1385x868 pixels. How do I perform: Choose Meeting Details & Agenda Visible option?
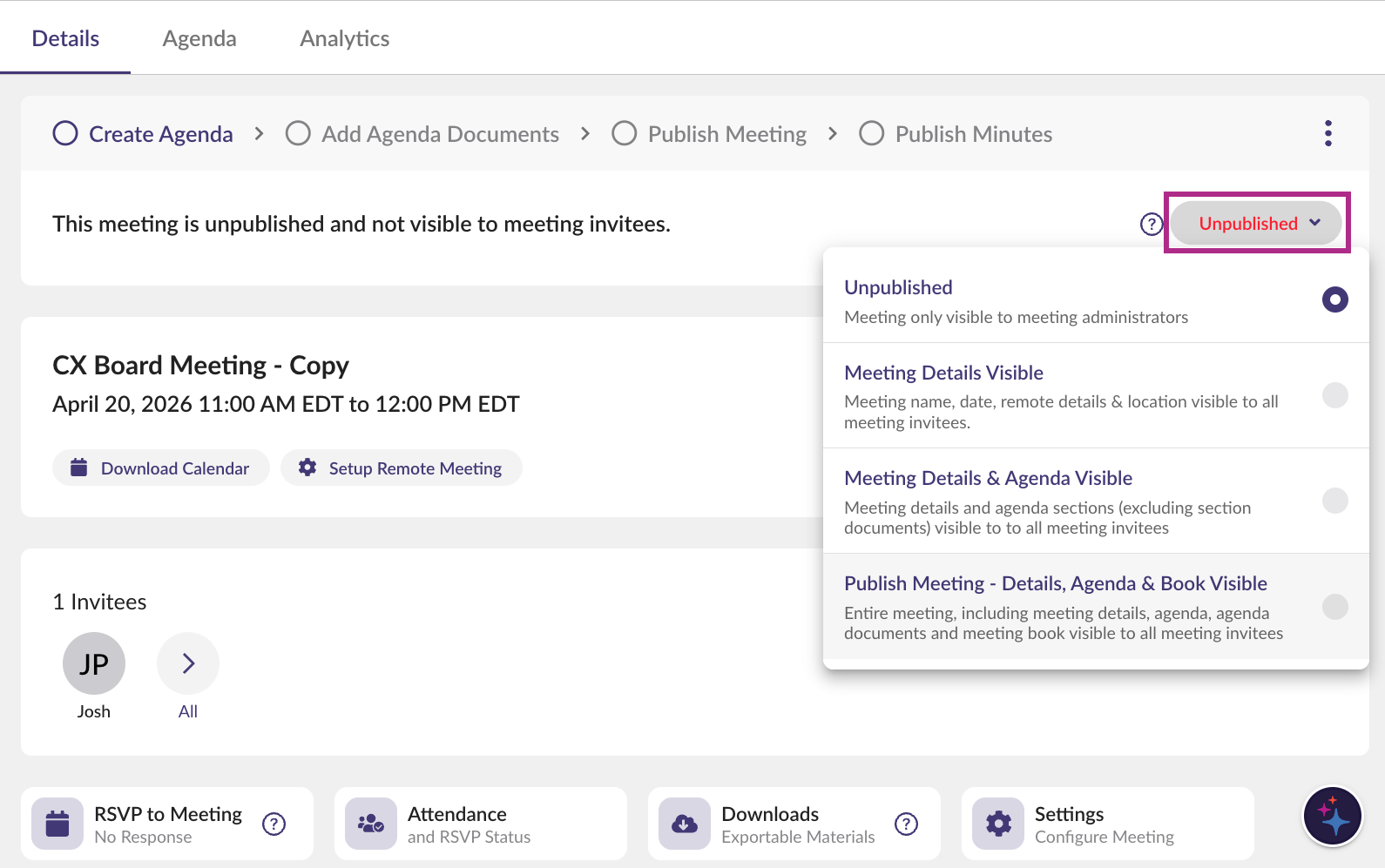coord(1334,501)
